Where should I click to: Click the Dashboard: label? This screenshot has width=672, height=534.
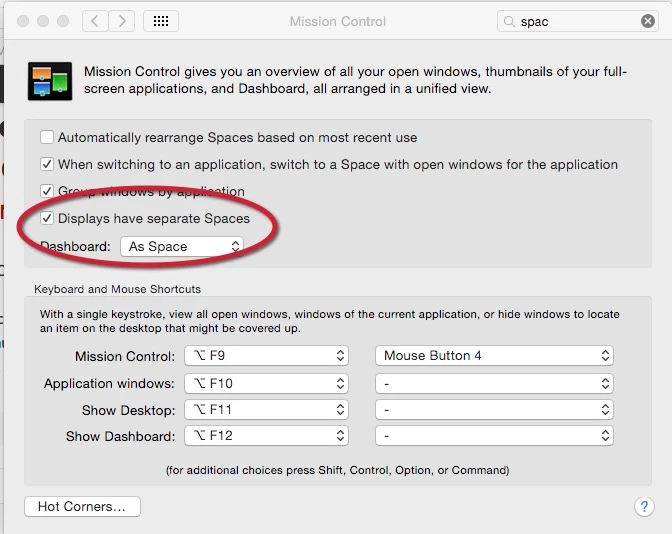tap(75, 246)
